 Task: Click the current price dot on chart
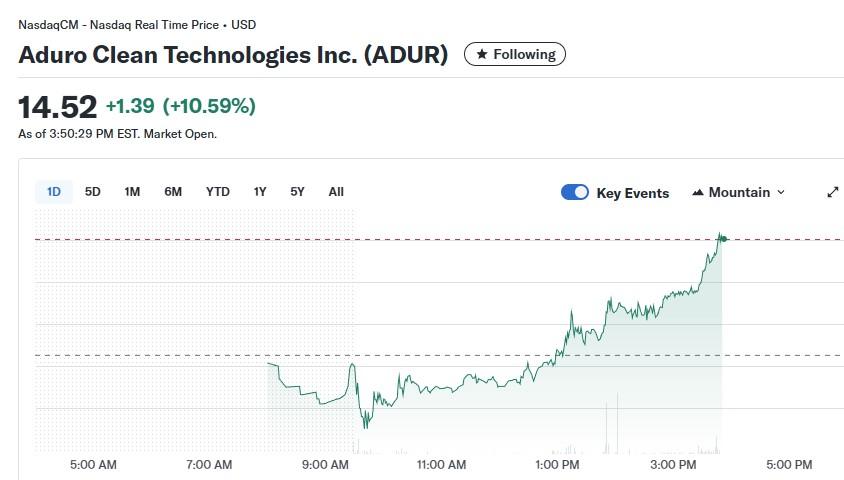(x=722, y=238)
